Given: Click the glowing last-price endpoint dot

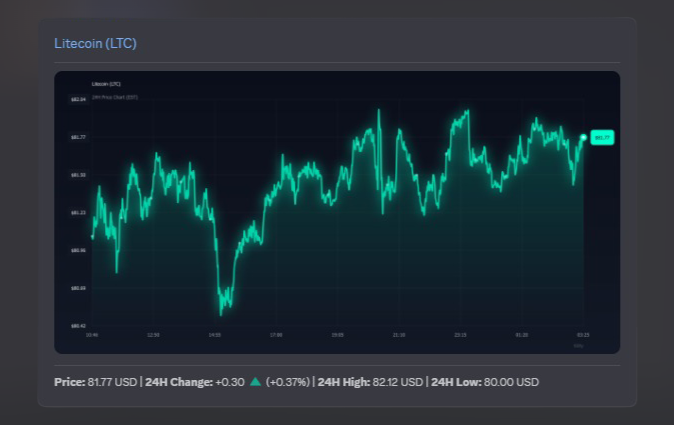Looking at the screenshot, I should click(583, 138).
